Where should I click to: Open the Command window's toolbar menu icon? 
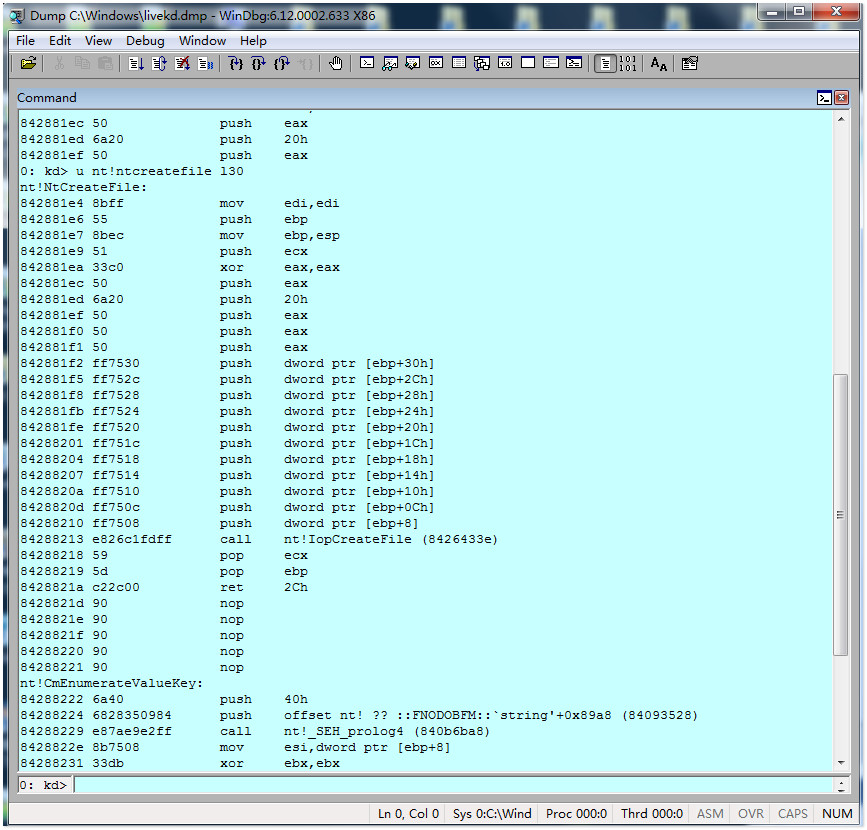pyautogui.click(x=824, y=97)
